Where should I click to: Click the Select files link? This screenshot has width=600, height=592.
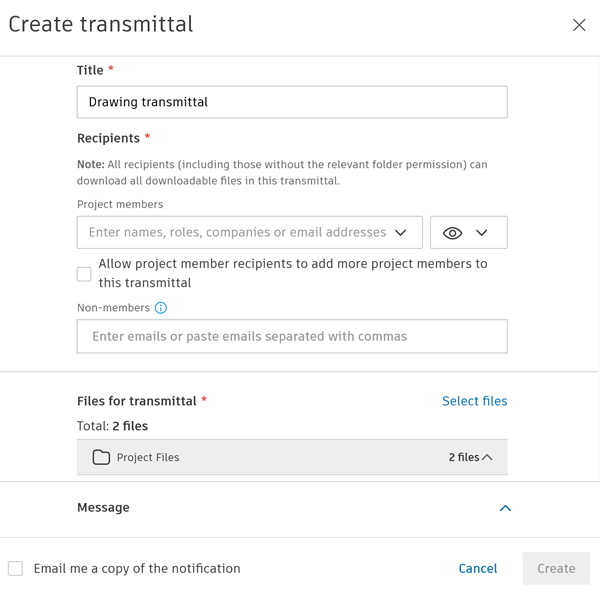click(x=474, y=401)
